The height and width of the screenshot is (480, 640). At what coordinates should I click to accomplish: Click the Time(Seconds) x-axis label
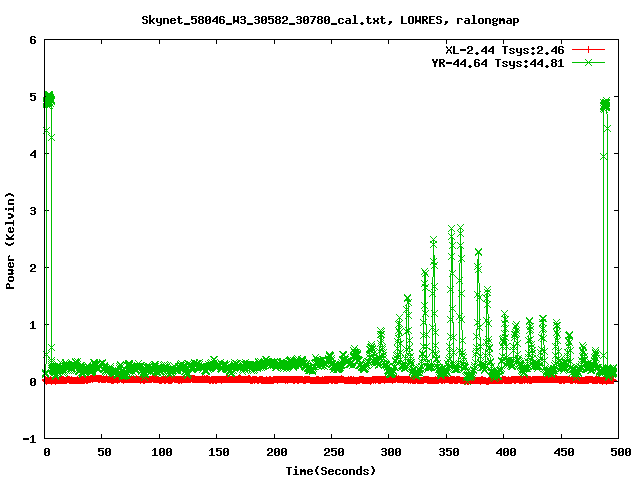pyautogui.click(x=330, y=471)
